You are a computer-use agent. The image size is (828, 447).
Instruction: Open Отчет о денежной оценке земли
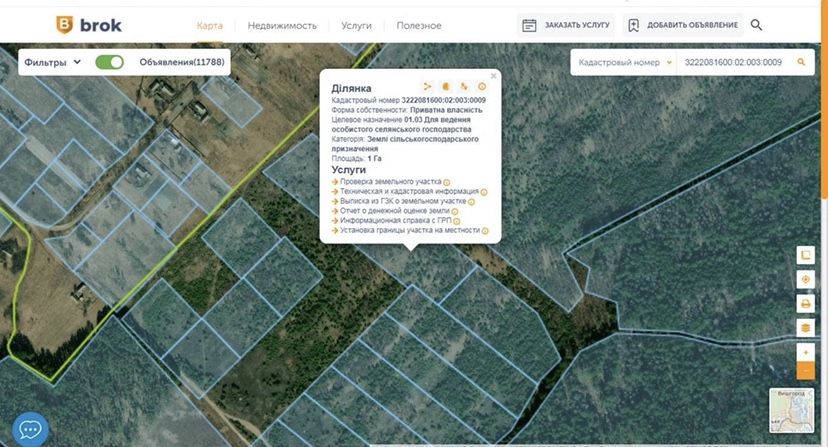point(394,211)
